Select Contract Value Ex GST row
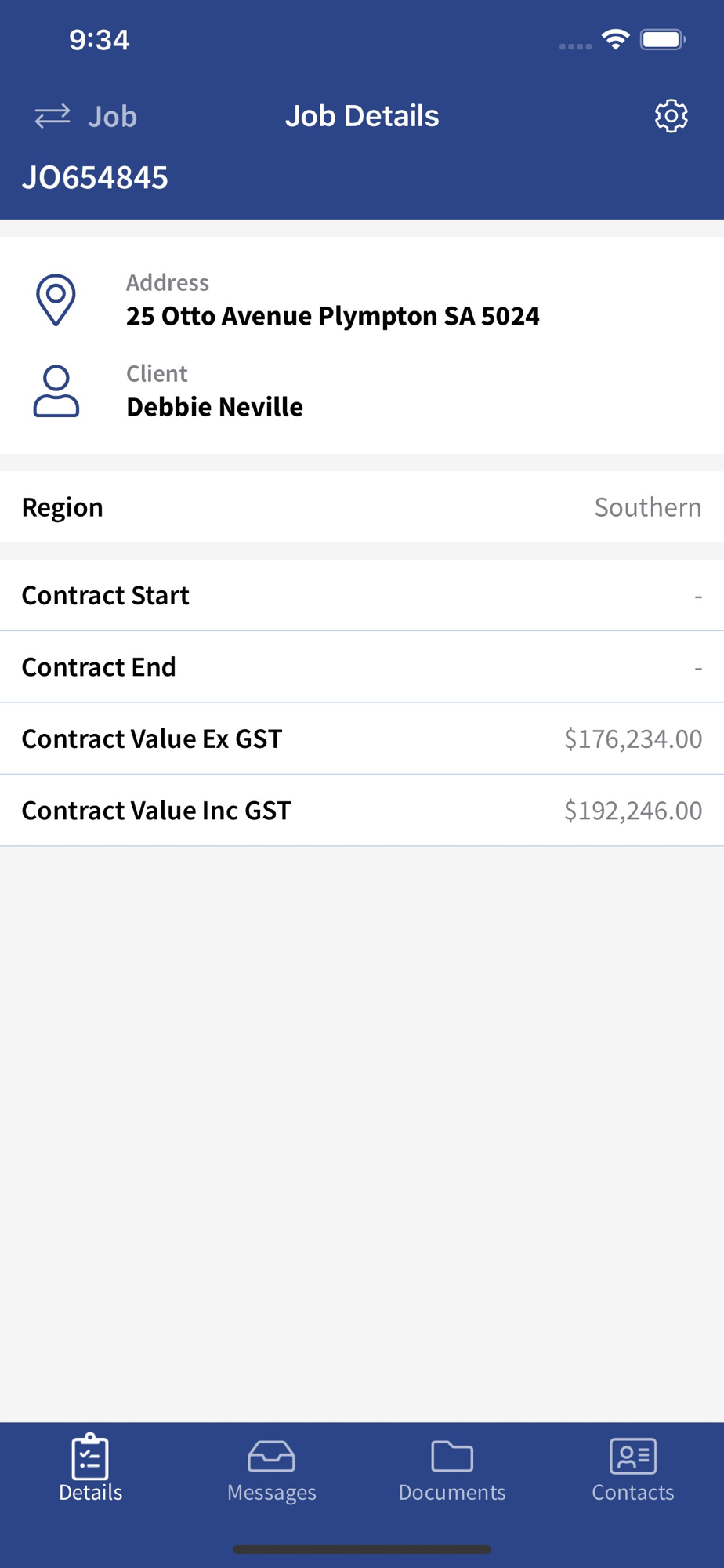The image size is (724, 1568). (362, 739)
